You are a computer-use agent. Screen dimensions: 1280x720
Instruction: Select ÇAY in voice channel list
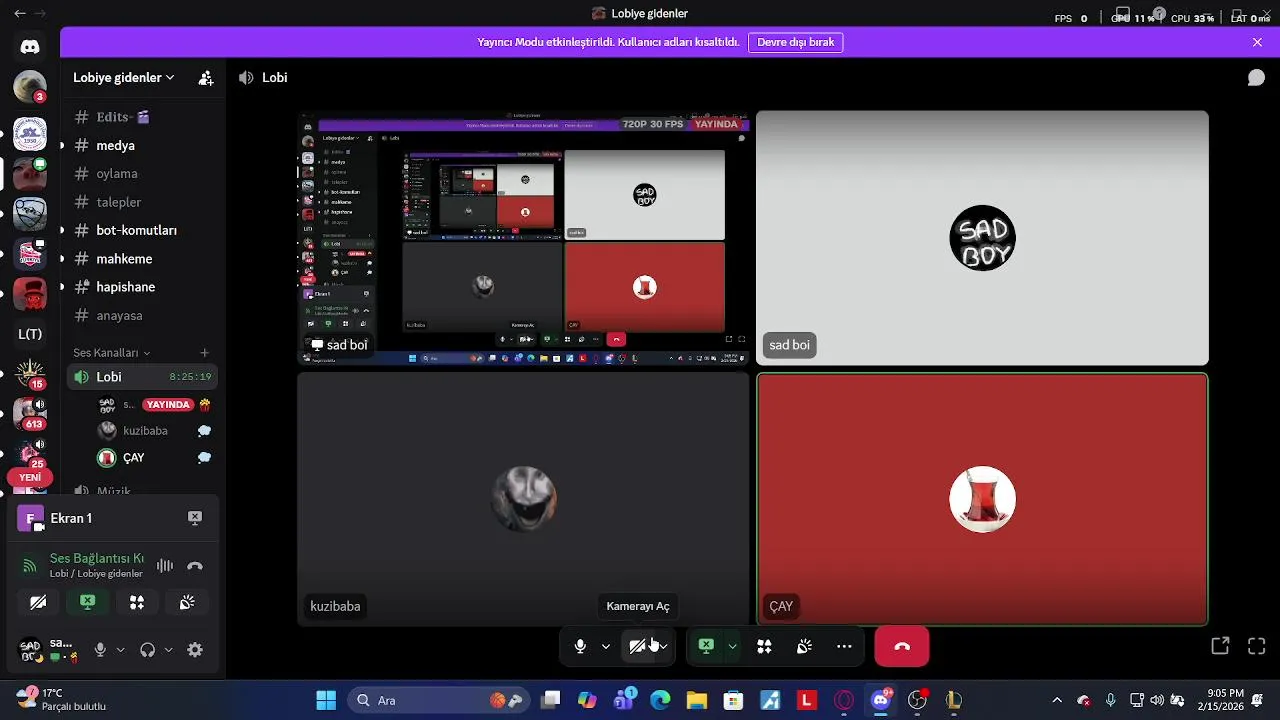click(153, 458)
